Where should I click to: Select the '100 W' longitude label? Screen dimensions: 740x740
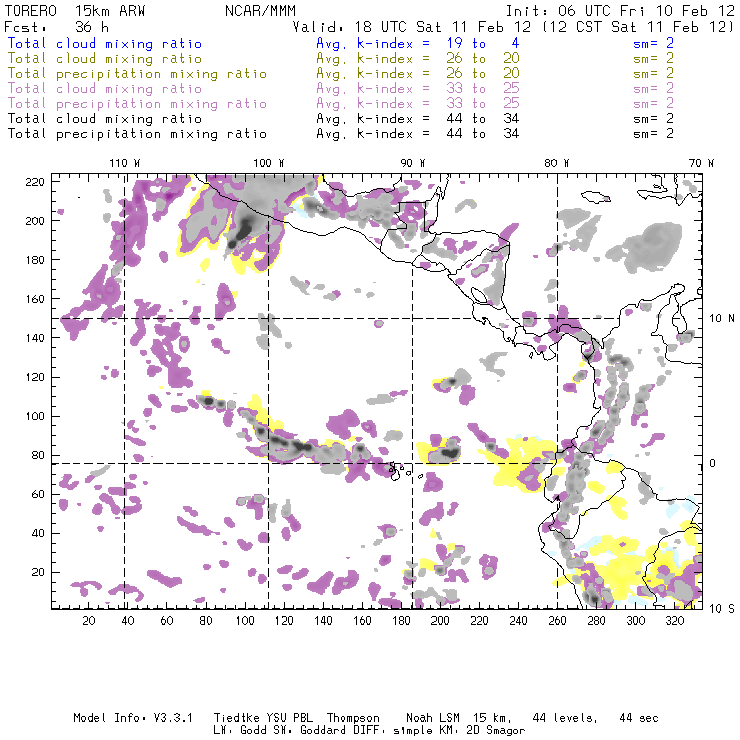269,163
